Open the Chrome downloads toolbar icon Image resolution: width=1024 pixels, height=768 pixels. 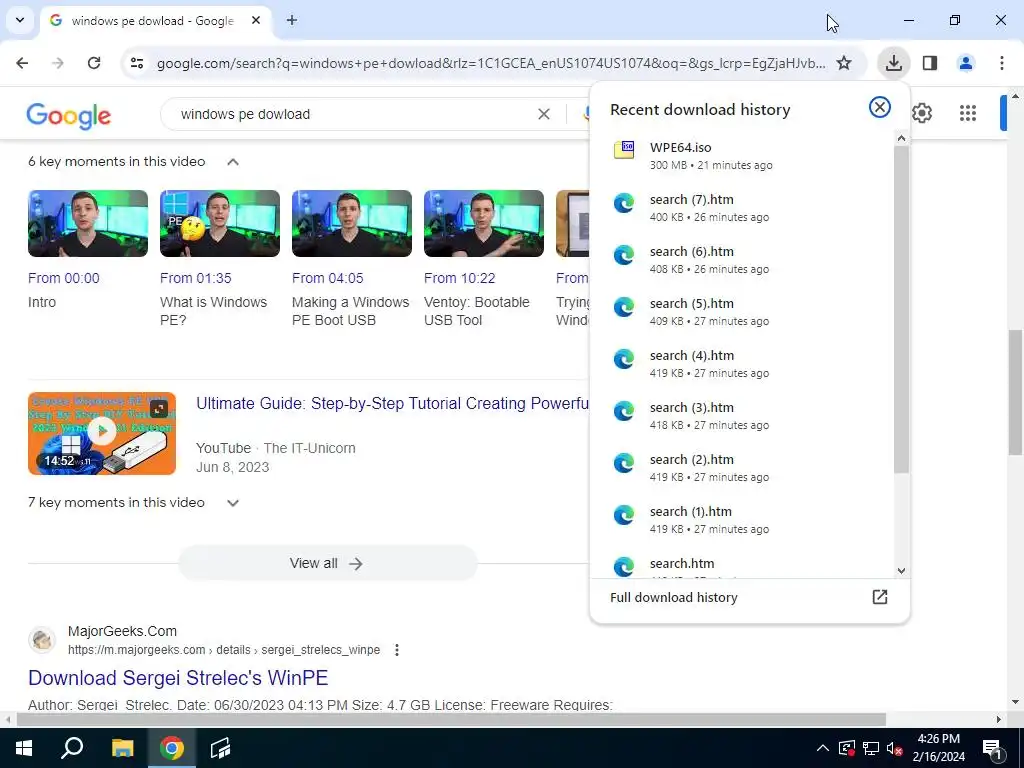click(893, 63)
